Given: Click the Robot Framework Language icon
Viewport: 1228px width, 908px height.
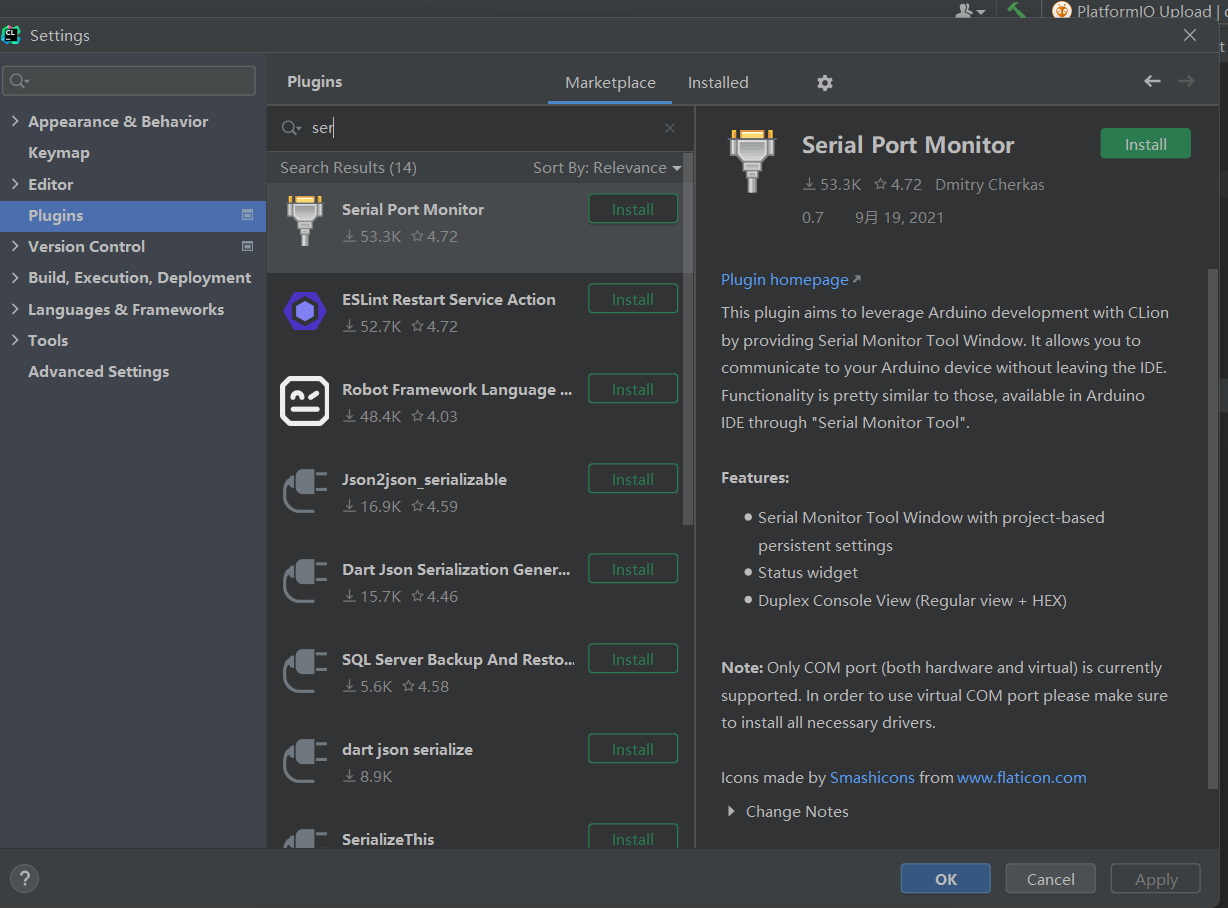Looking at the screenshot, I should (305, 401).
